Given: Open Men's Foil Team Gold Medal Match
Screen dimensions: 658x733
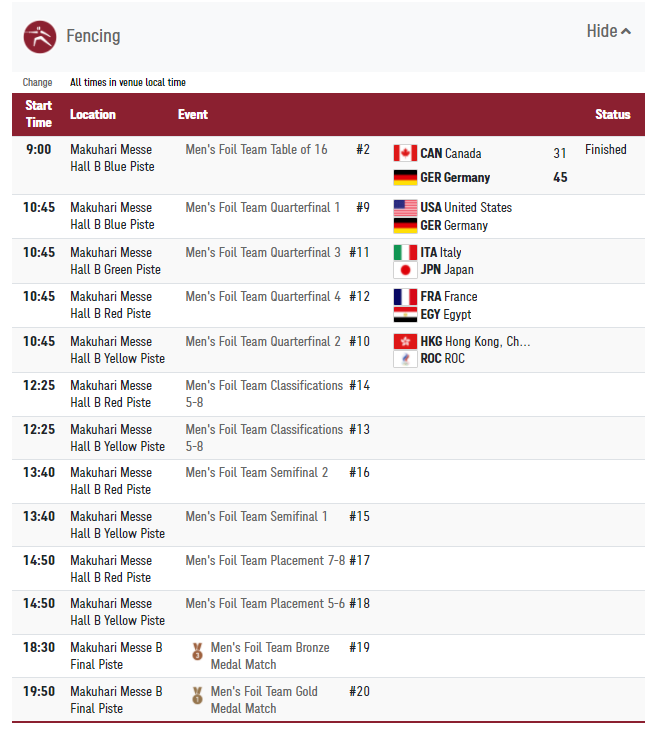Looking at the screenshot, I should click(x=265, y=700).
